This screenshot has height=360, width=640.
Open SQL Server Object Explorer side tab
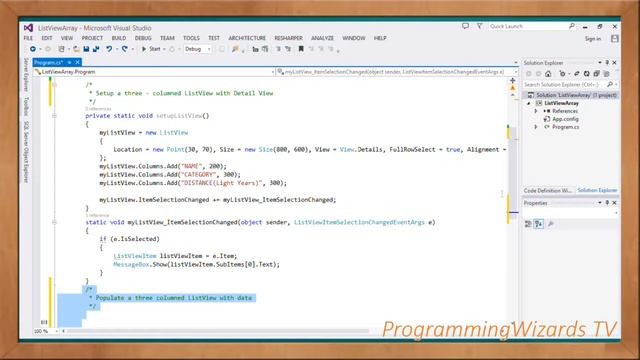pyautogui.click(x=26, y=152)
